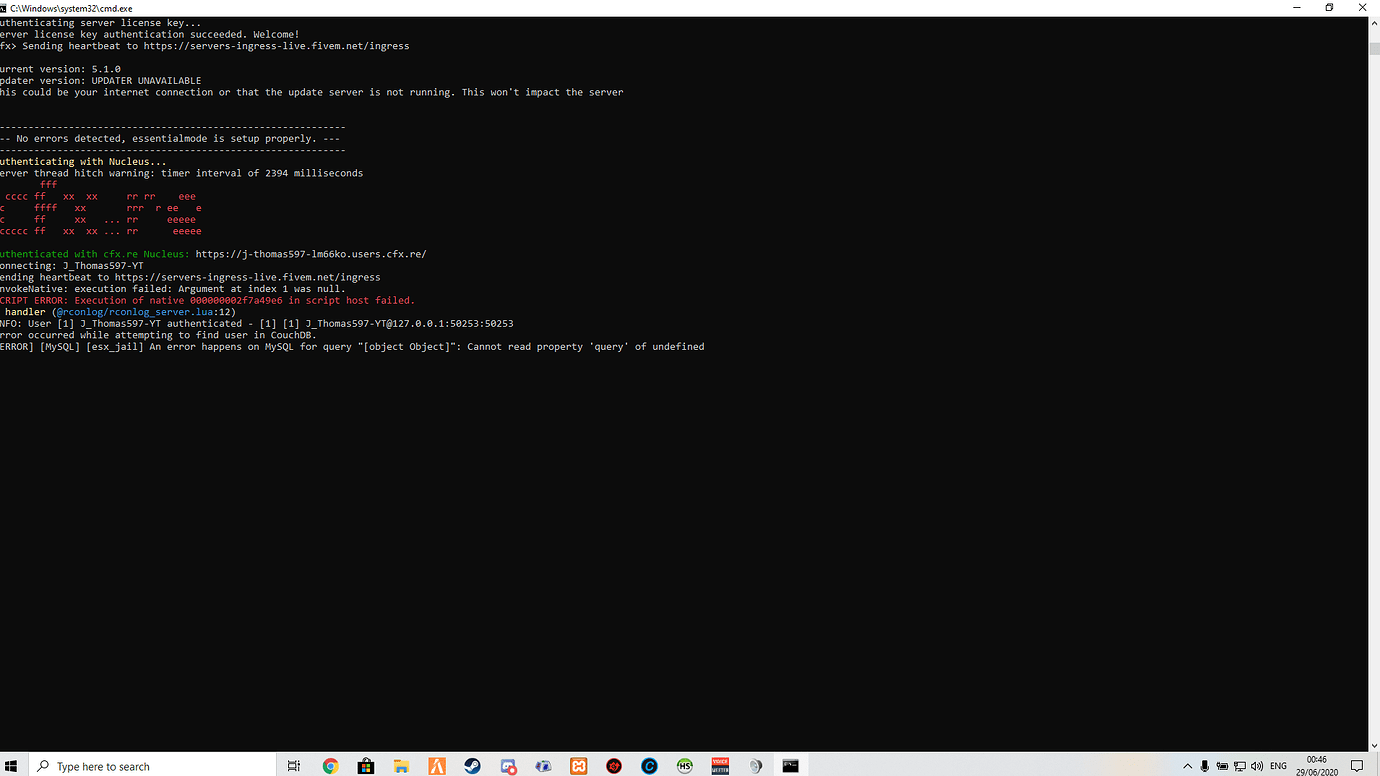This screenshot has height=776, width=1380.
Task: Launch Google Chrome from the taskbar
Action: (330, 765)
